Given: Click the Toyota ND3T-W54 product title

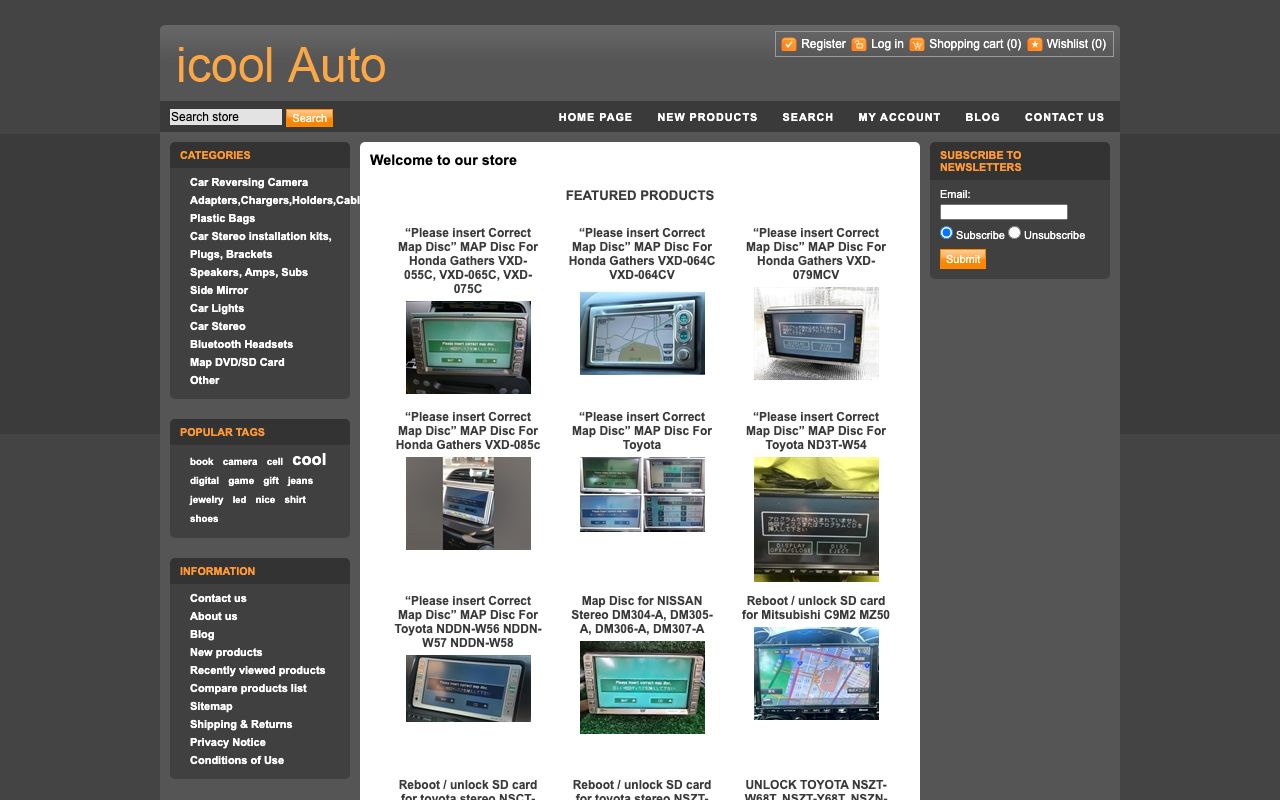Looking at the screenshot, I should pyautogui.click(x=816, y=431).
